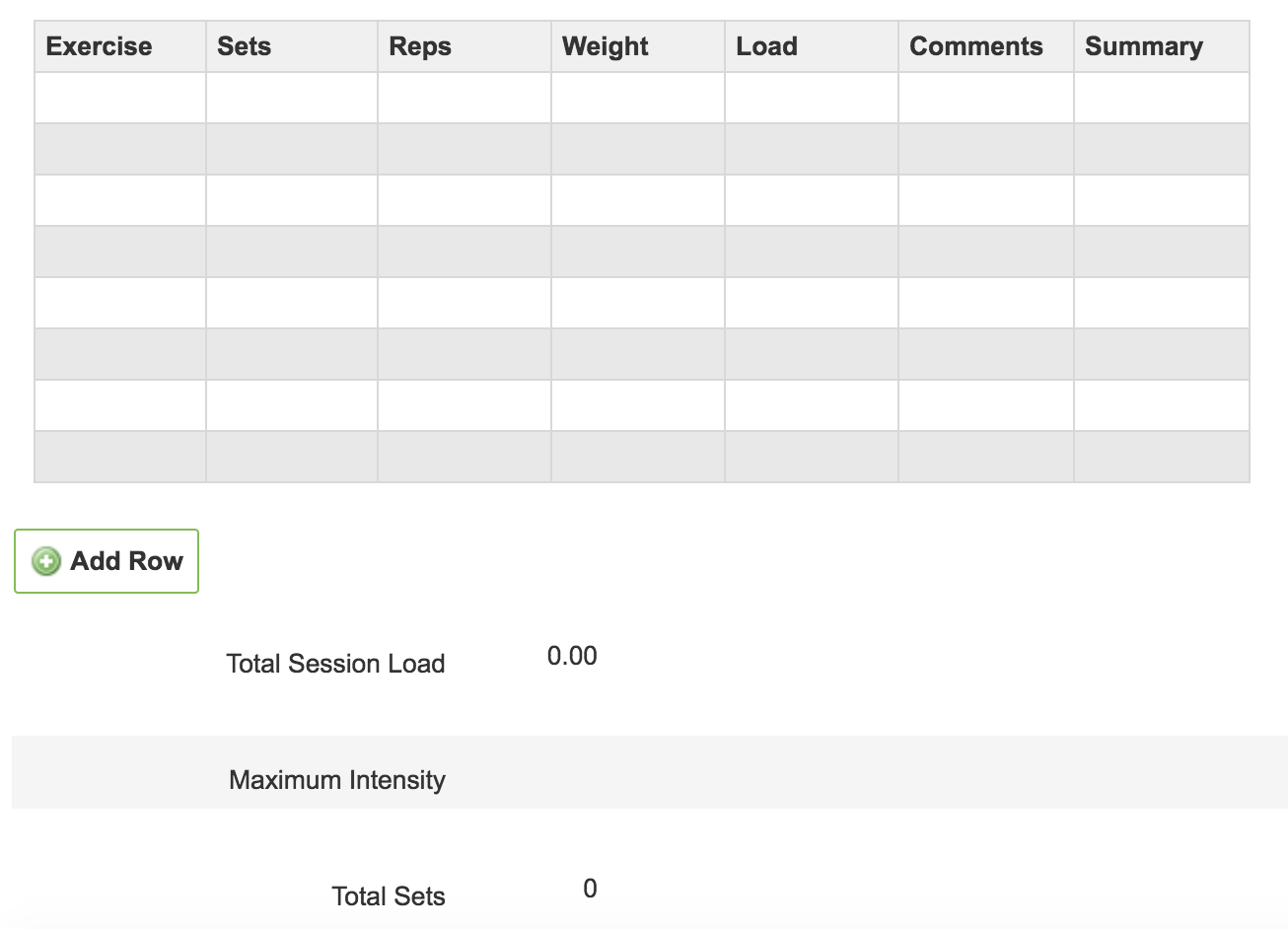
Task: Click the Total Sets label
Action: tap(389, 896)
